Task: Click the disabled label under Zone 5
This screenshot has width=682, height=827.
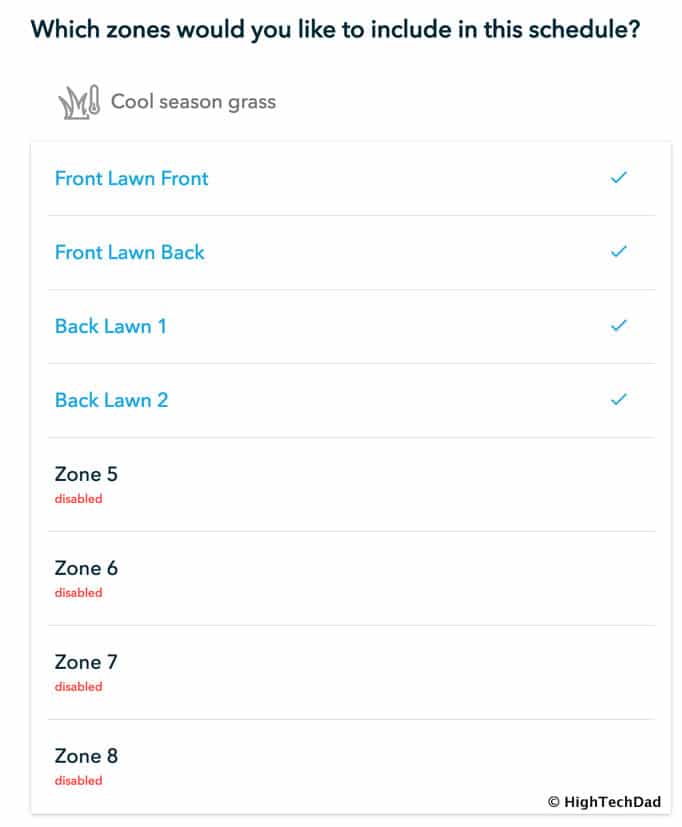Action: [78, 499]
